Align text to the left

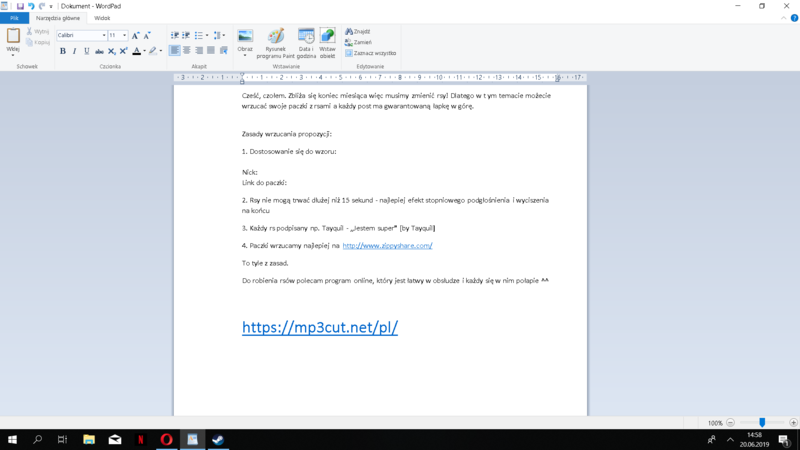174,51
